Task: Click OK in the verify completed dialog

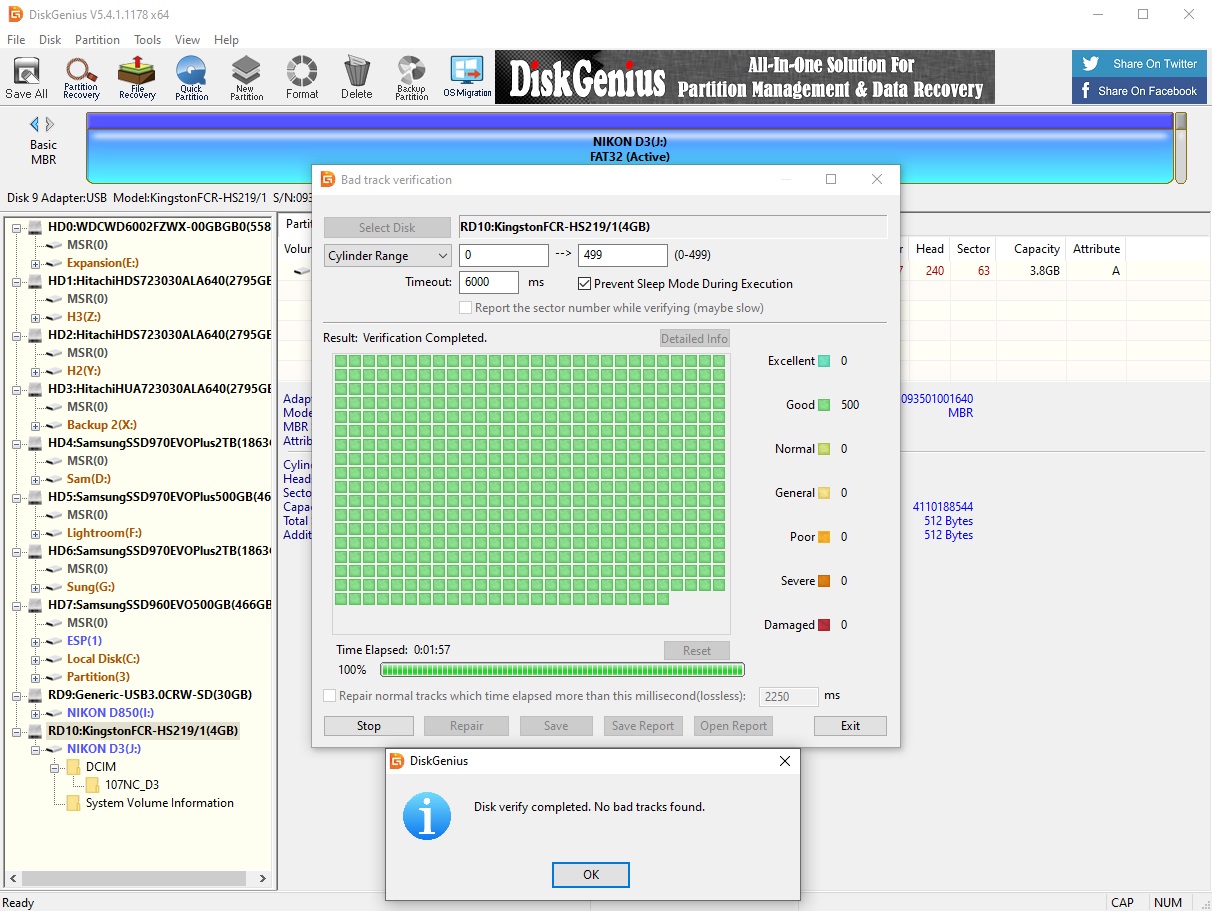Action: pyautogui.click(x=590, y=875)
